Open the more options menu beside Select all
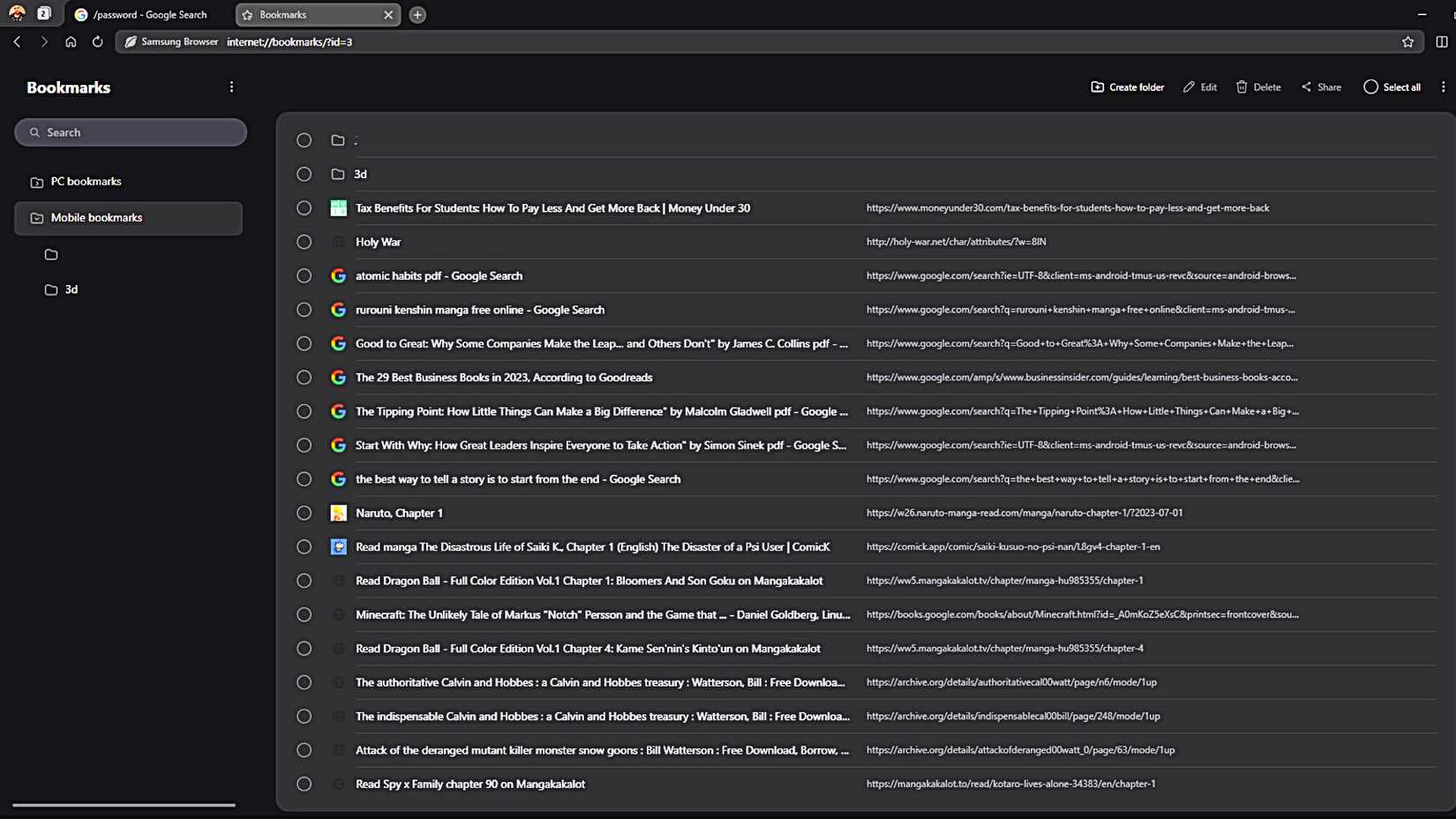 click(1443, 86)
